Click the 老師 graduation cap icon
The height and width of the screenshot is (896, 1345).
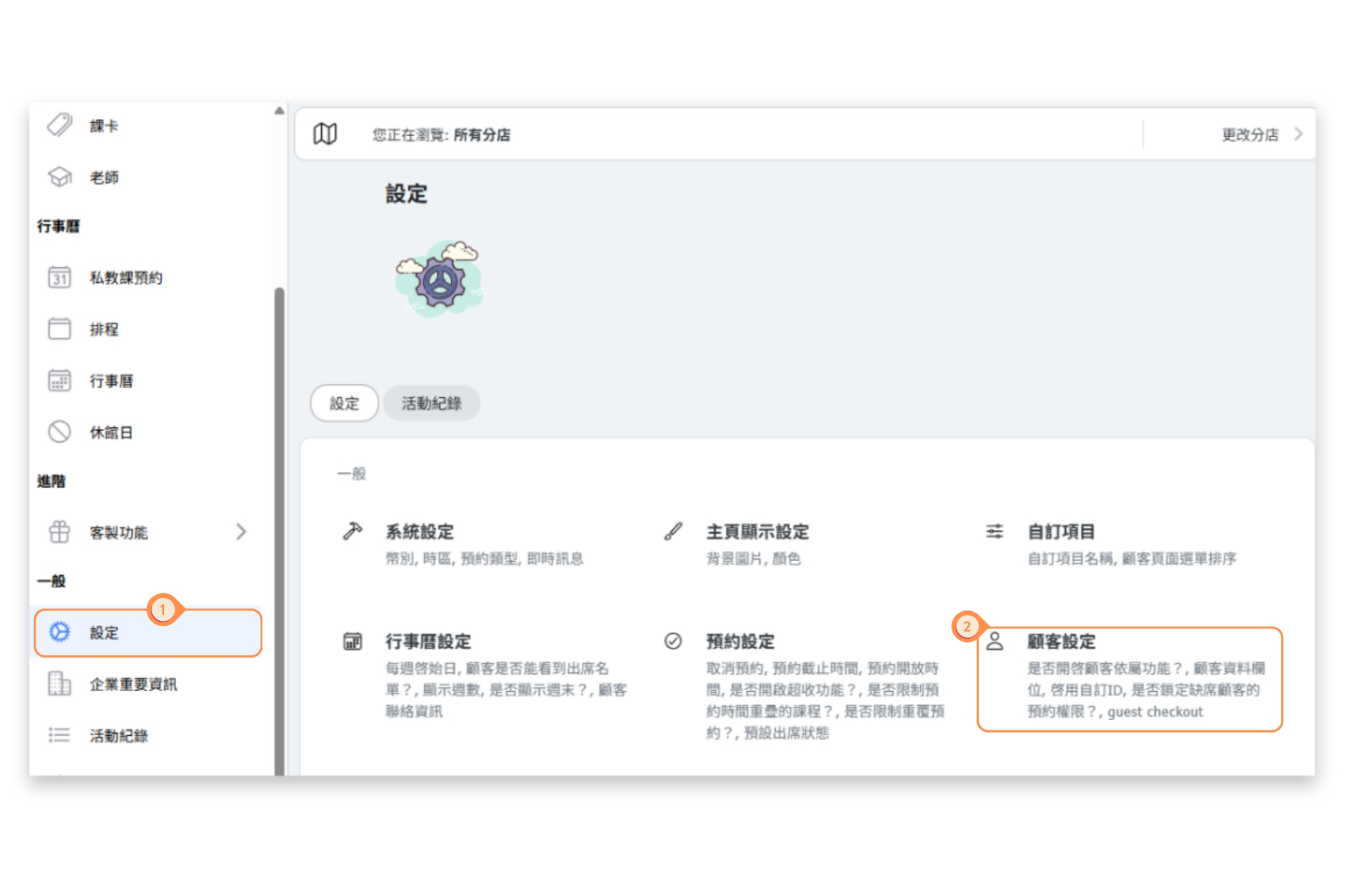pyautogui.click(x=59, y=177)
